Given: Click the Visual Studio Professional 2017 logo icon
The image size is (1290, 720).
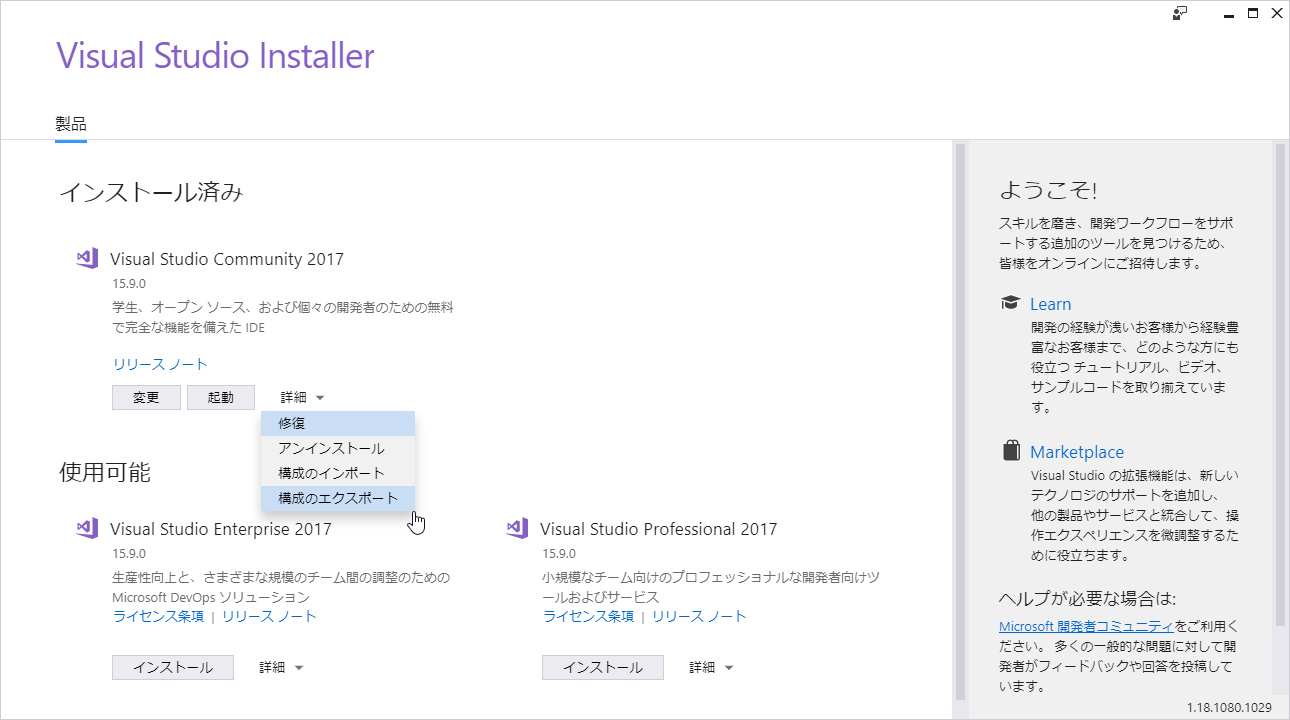Looking at the screenshot, I should 517,528.
